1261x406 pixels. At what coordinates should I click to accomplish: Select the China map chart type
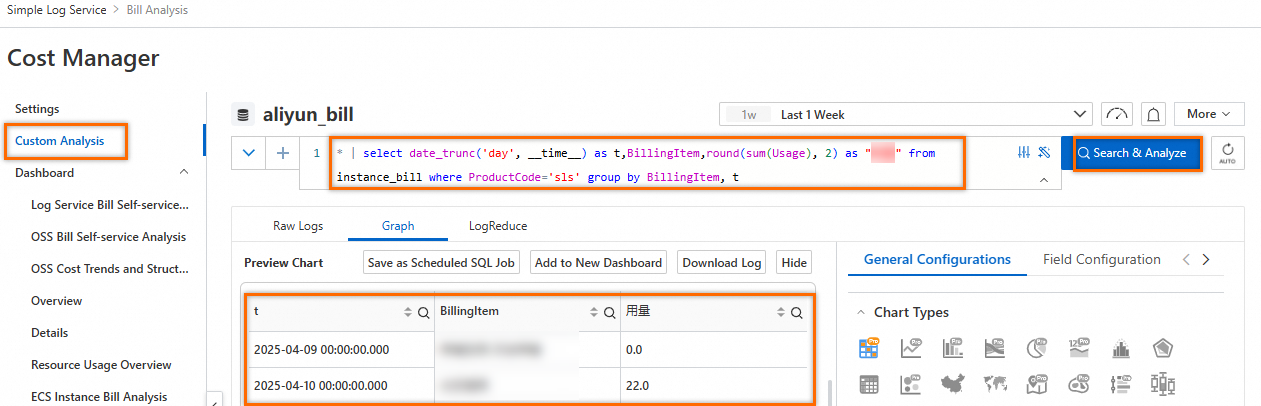point(952,384)
